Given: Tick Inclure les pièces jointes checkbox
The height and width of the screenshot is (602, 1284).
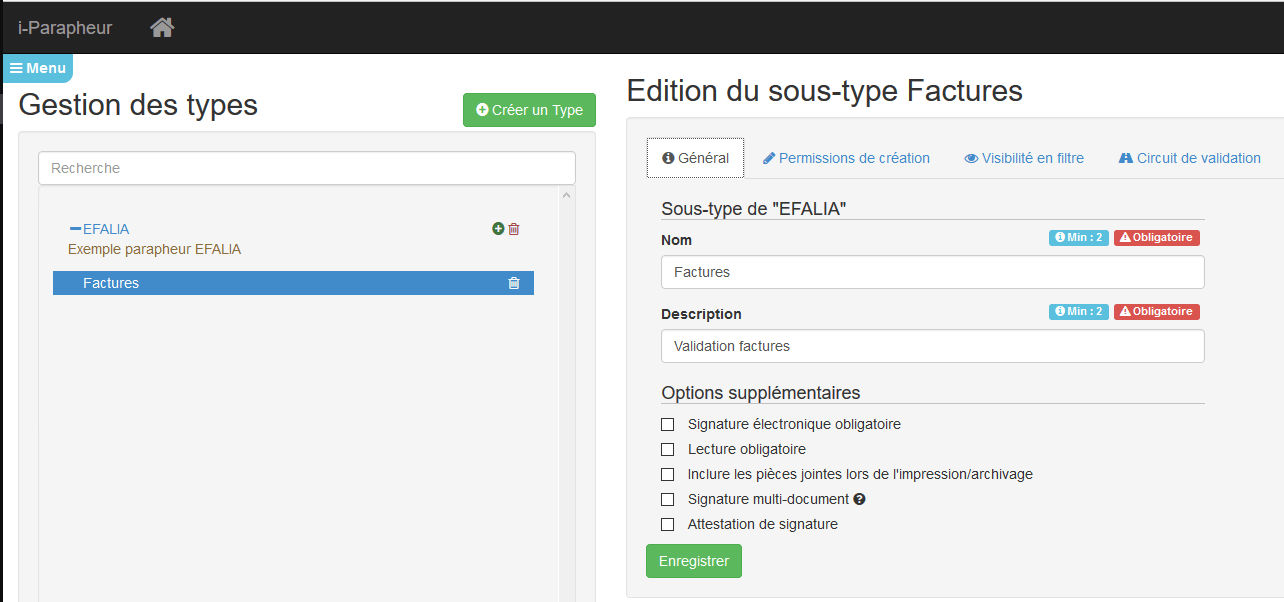Looking at the screenshot, I should click(x=668, y=475).
